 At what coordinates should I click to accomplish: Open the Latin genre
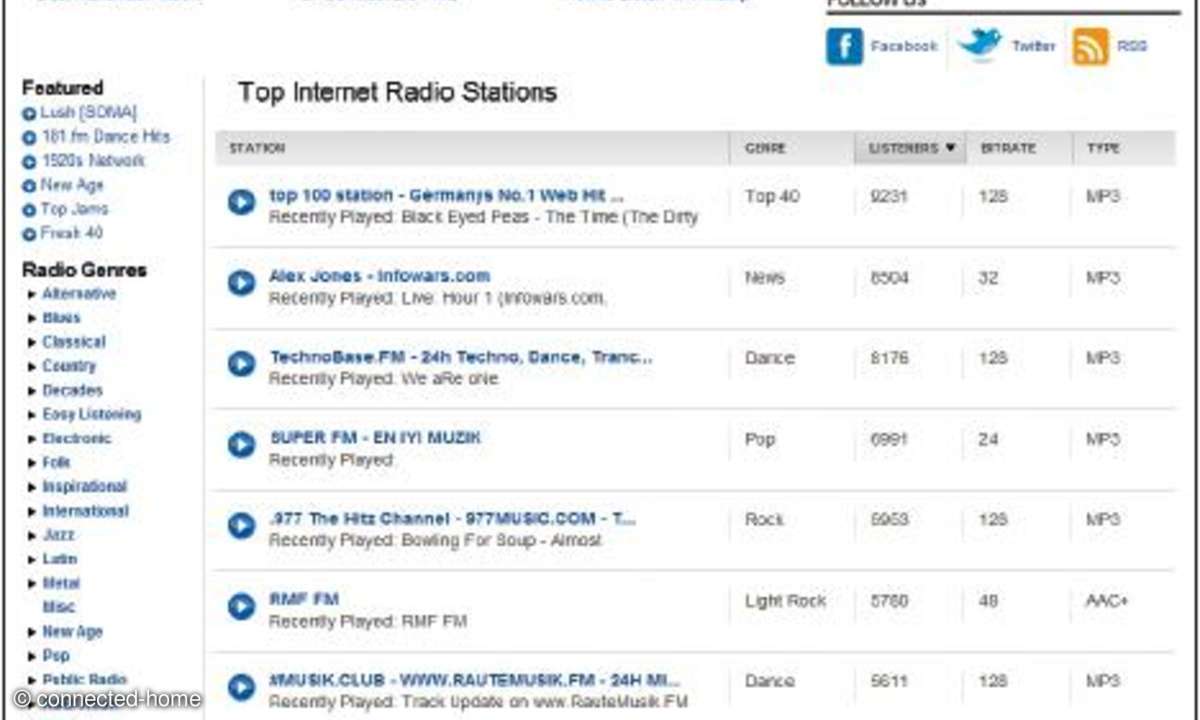tap(60, 559)
